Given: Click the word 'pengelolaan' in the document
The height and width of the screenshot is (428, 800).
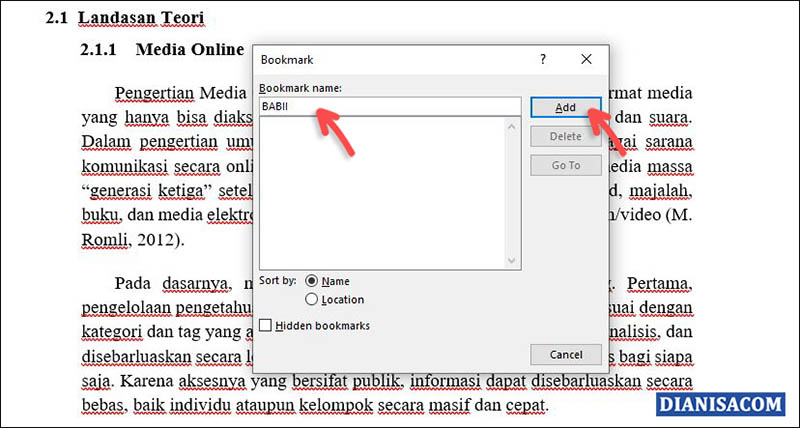Looking at the screenshot, I should 128,308.
